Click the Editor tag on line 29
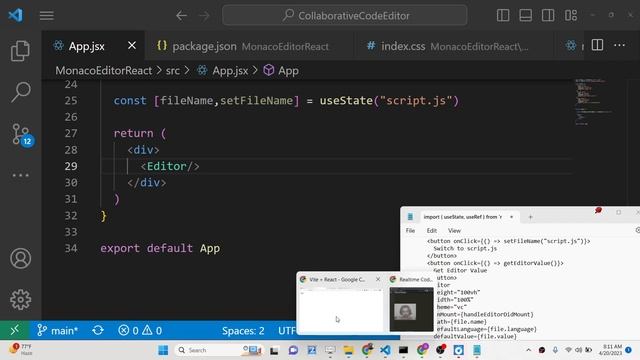This screenshot has width=640, height=360. click(167, 166)
